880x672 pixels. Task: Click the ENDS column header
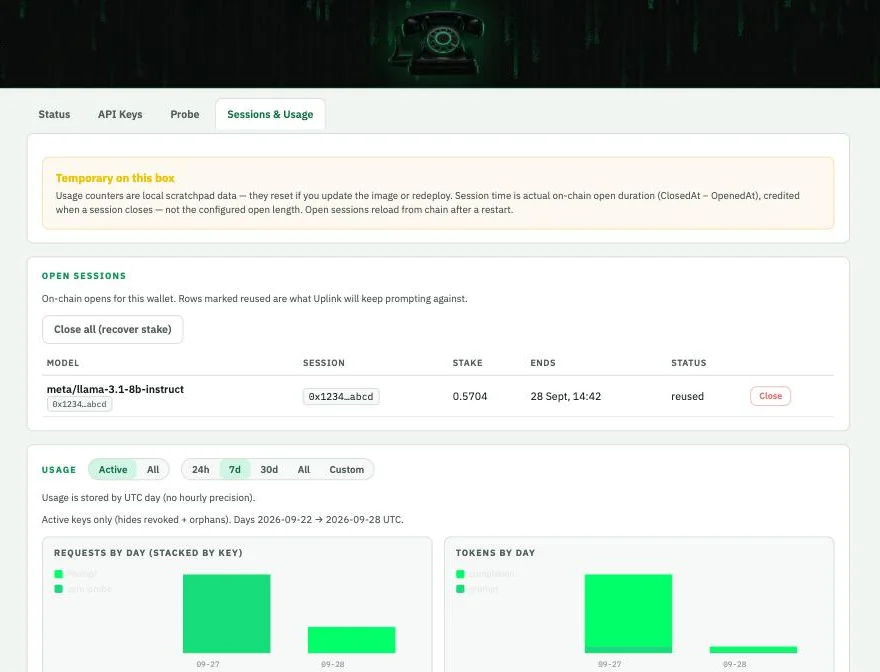coord(543,363)
